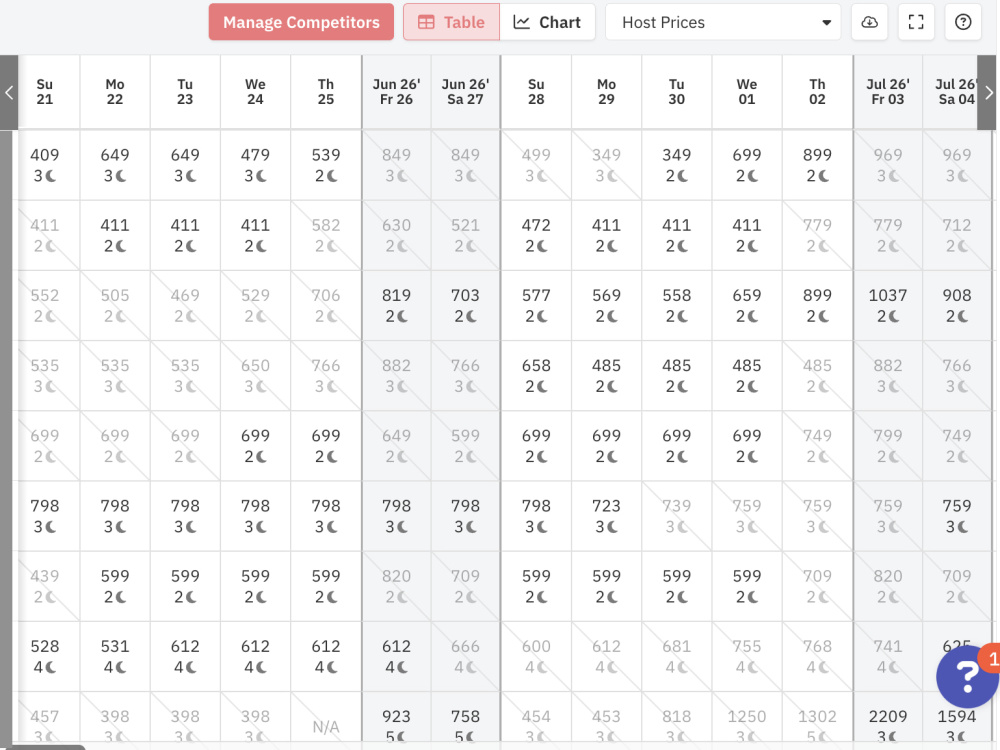1000x750 pixels.
Task: Click the 2209 price cell
Action: (x=888, y=721)
